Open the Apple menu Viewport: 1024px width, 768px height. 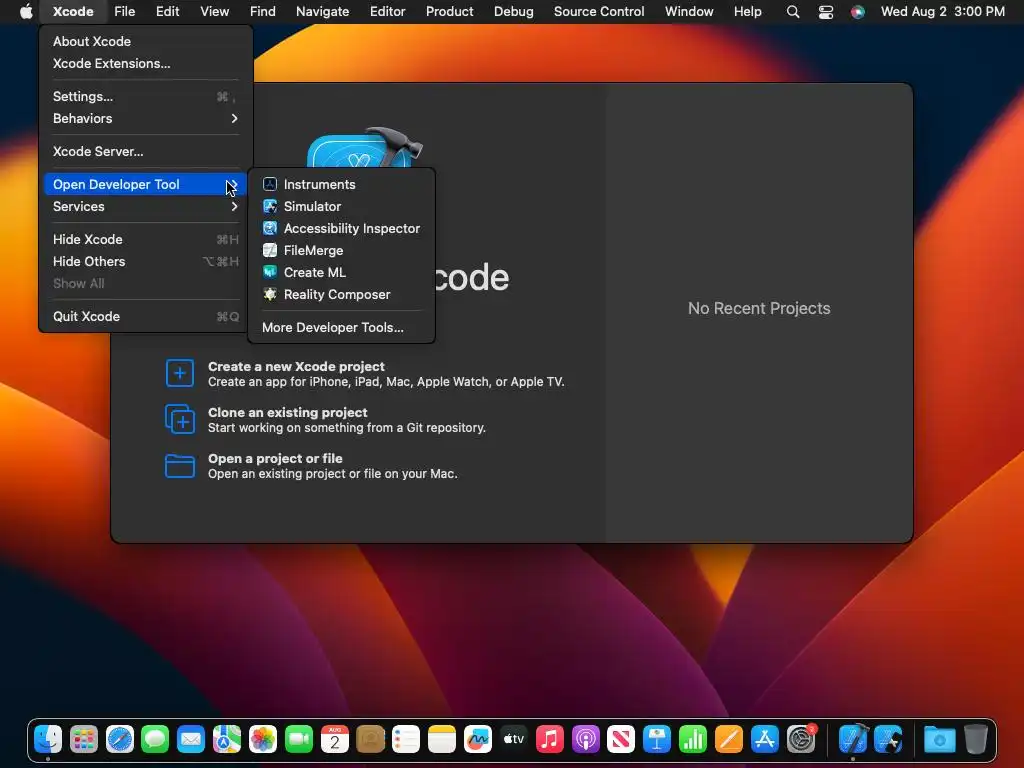(x=26, y=11)
